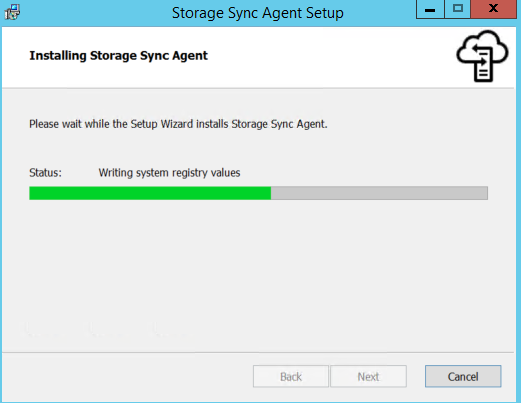
Task: Maximize the setup wizard window
Action: (457, 9)
